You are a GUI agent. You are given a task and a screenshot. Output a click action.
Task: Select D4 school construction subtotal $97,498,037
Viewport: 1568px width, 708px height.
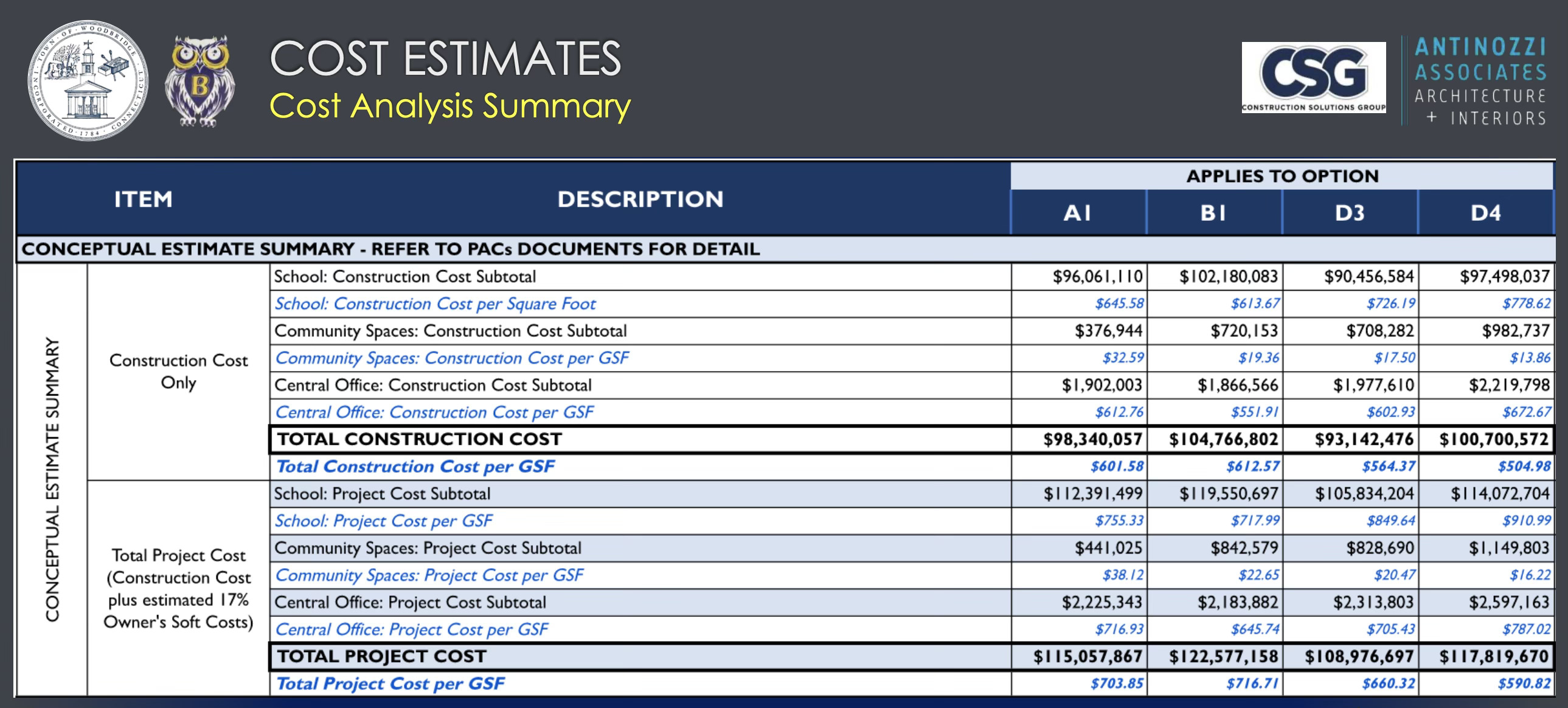[x=1504, y=277]
